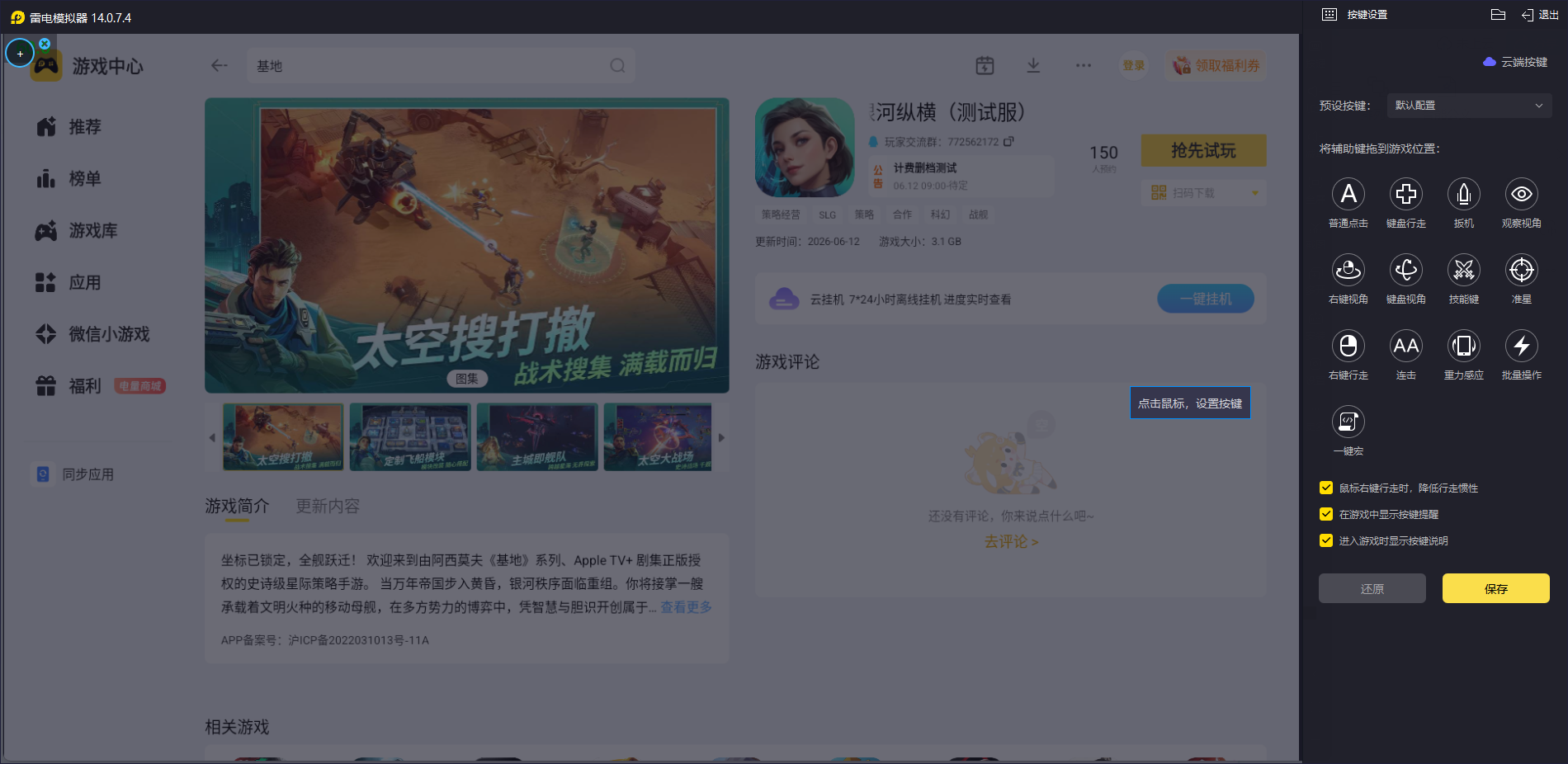This screenshot has width=1568, height=764.
Task: Close the plus key marker with blue X
Action: 45,44
